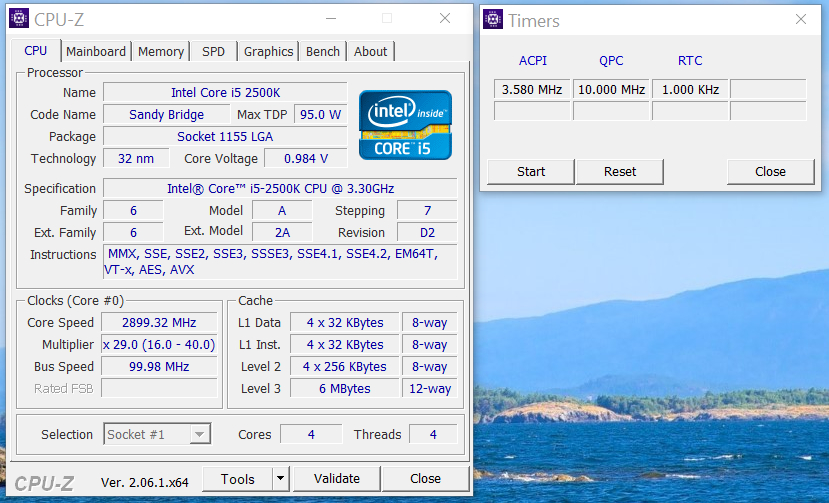This screenshot has width=829, height=503.
Task: Click the ACPI column label
Action: (532, 61)
